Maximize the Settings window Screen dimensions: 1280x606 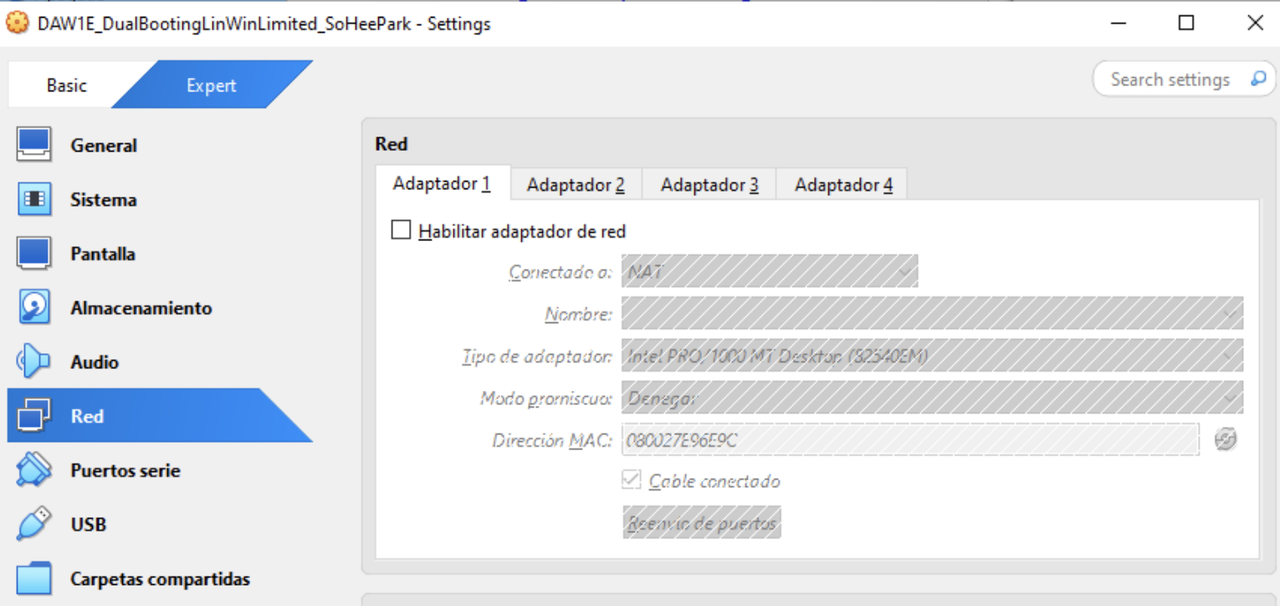pos(1186,23)
